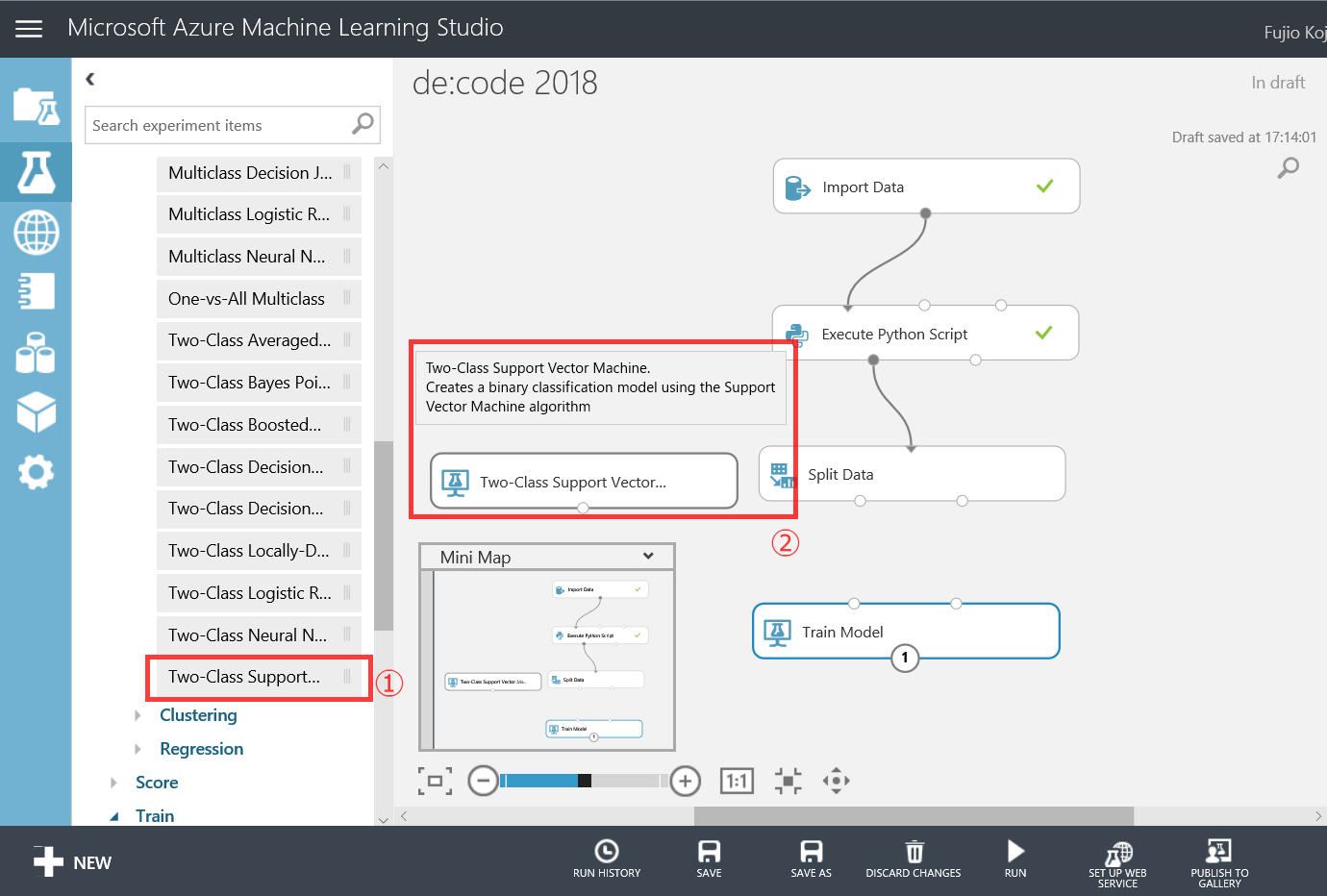Viewport: 1327px width, 896px height.
Task: Select the Split Data module
Action: pyautogui.click(x=912, y=474)
